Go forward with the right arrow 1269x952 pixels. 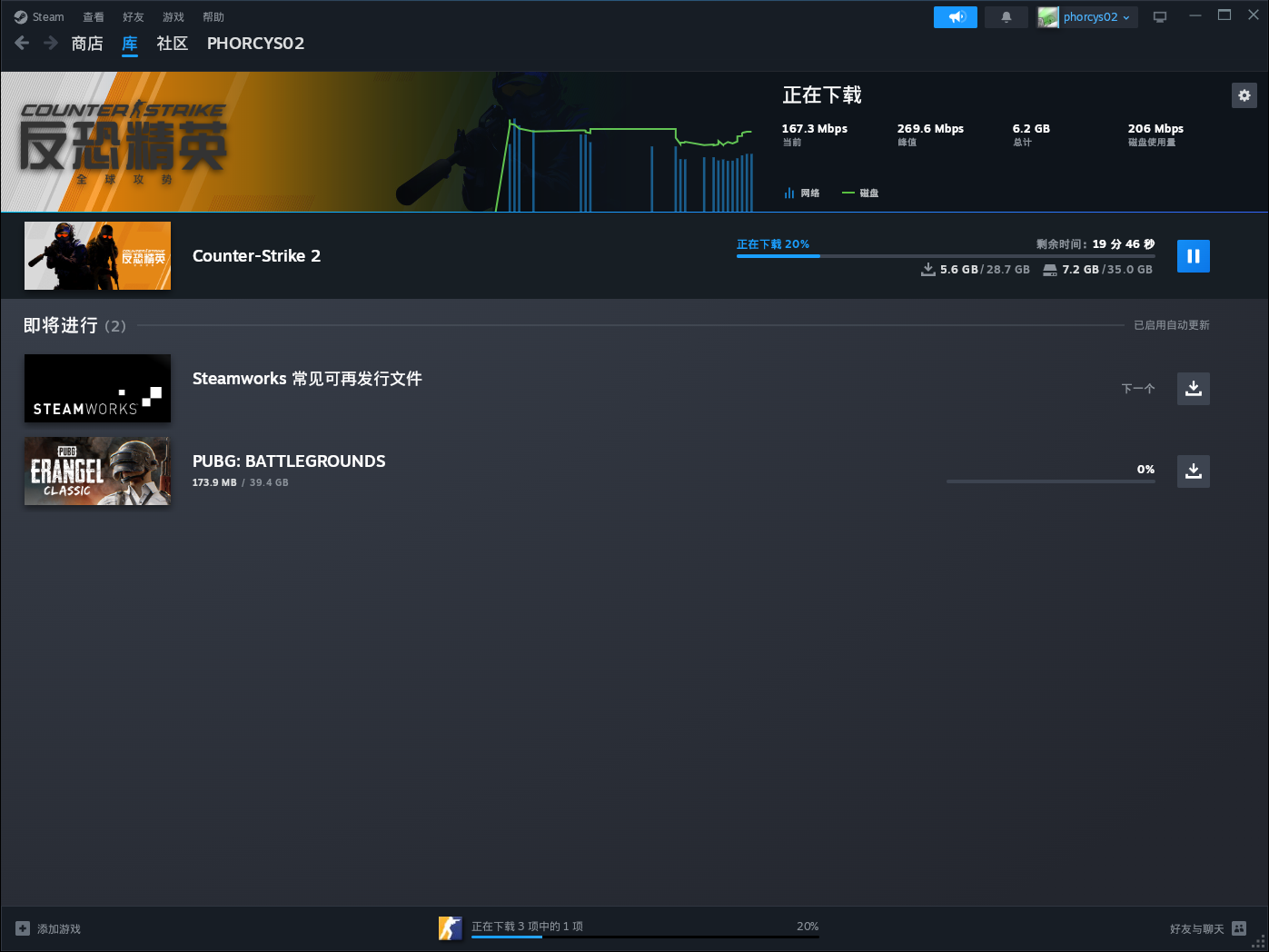pyautogui.click(x=51, y=43)
